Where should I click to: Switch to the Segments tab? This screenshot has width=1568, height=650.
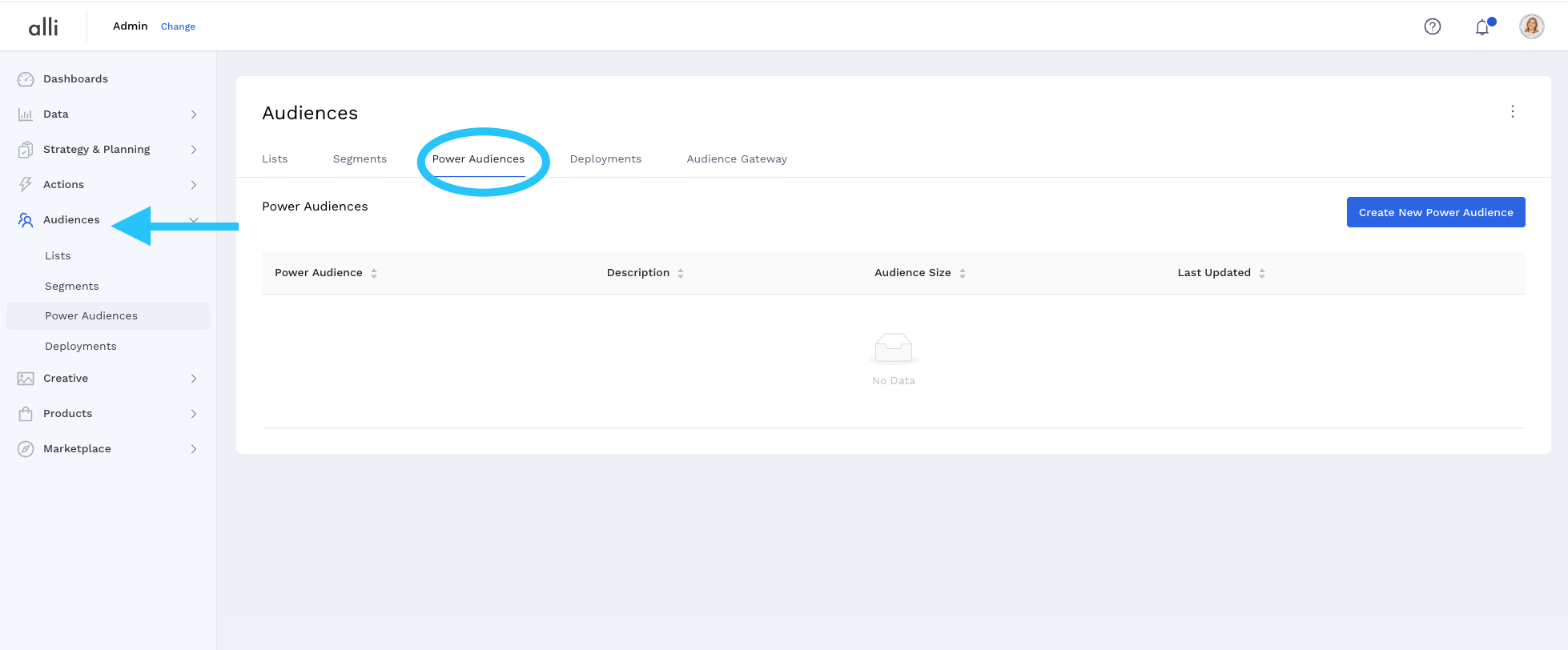pos(360,159)
